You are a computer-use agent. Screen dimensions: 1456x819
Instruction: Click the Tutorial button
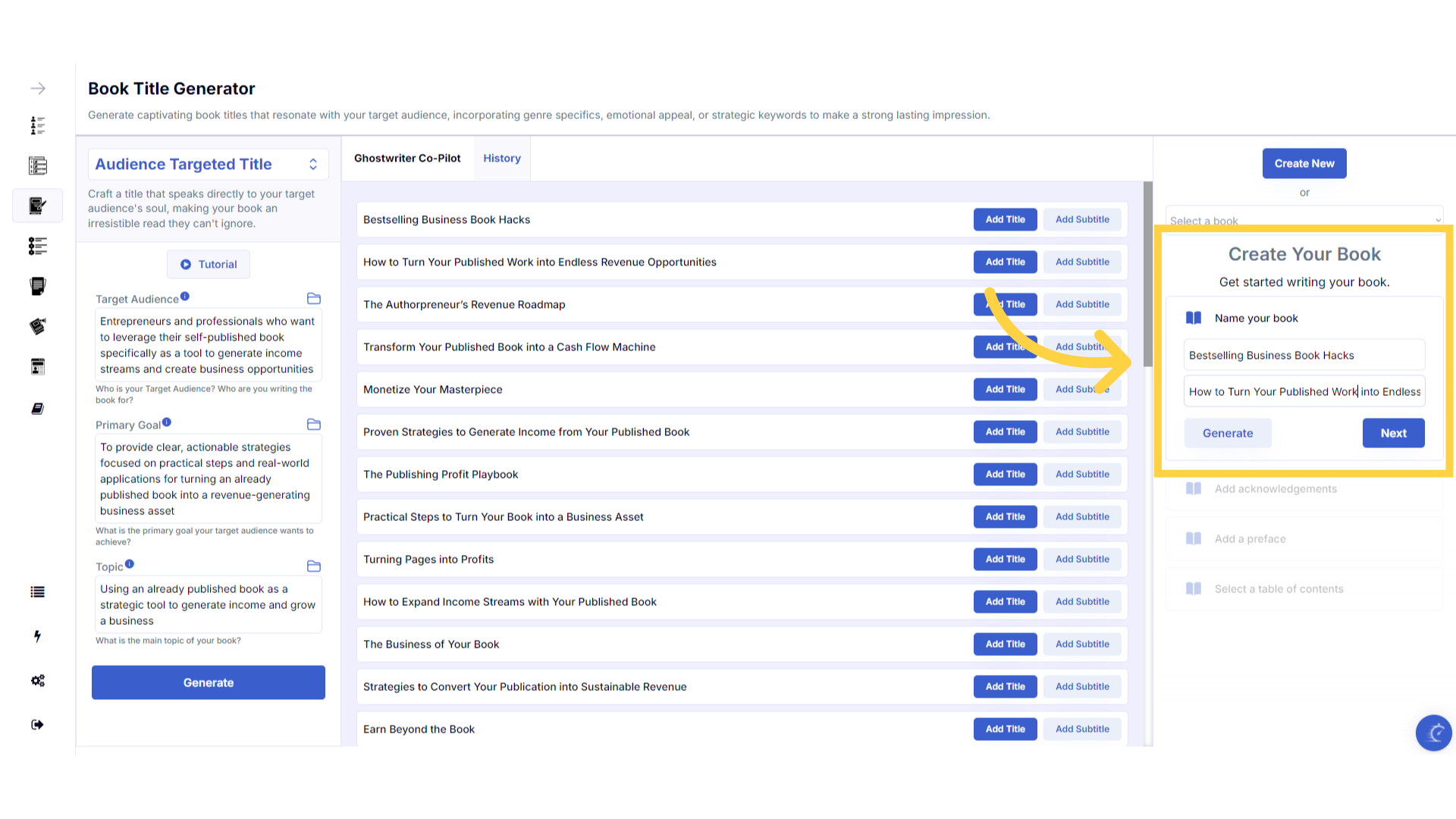209,265
